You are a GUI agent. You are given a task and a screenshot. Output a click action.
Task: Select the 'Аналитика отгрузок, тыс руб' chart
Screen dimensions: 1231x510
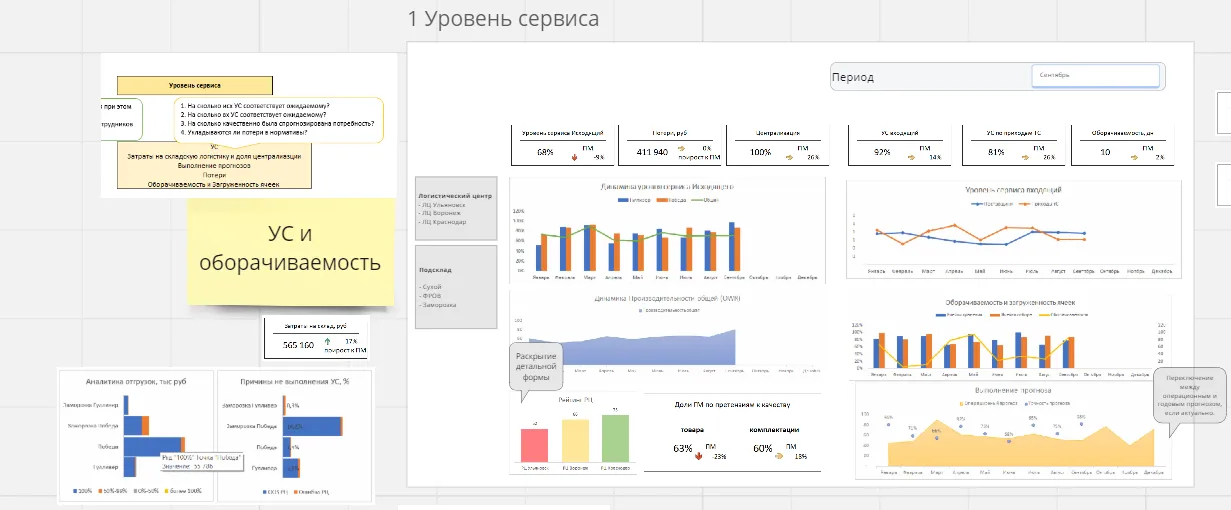(x=136, y=436)
